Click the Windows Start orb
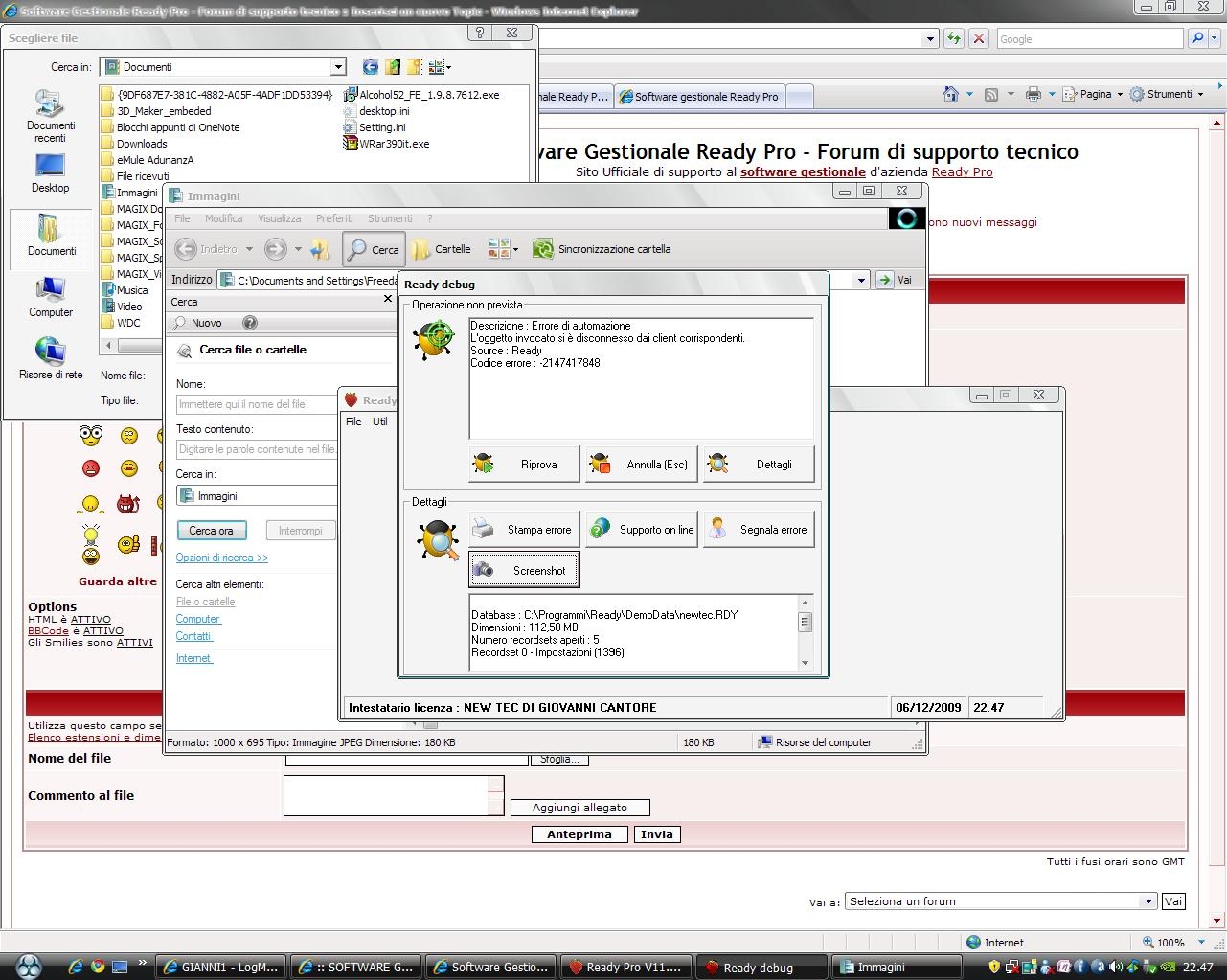This screenshot has height=980, width=1227. (29, 965)
